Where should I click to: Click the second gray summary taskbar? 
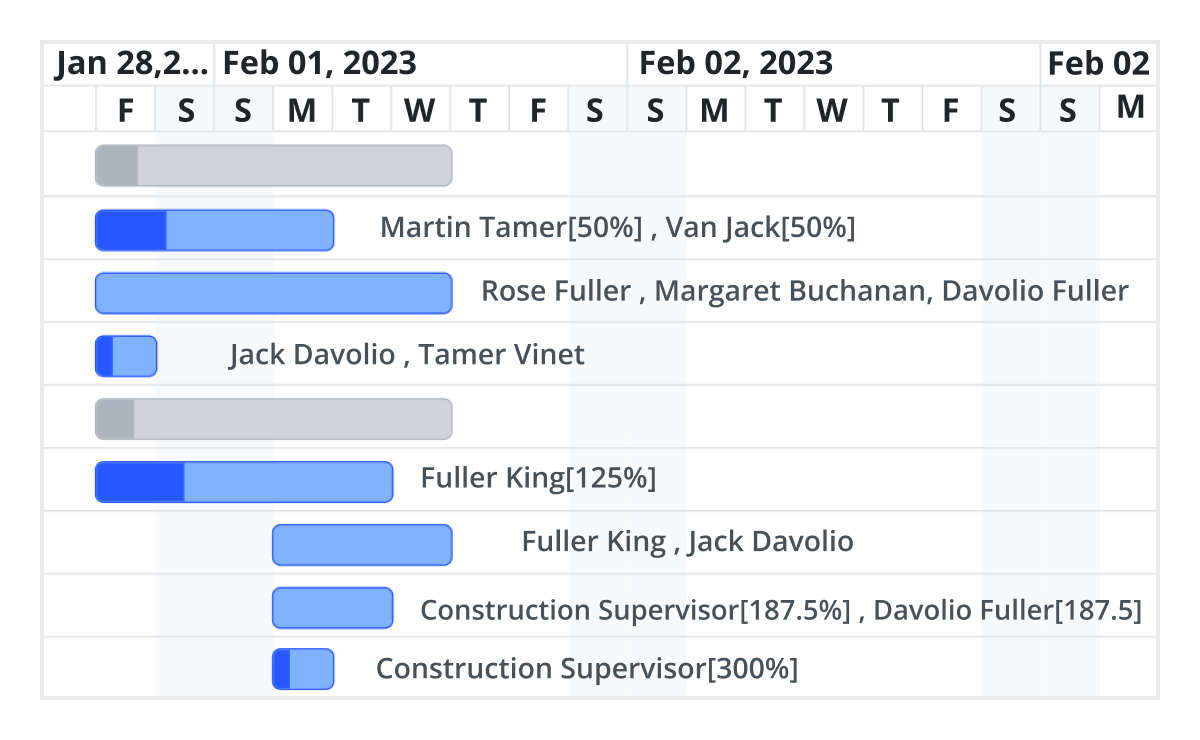tap(273, 418)
